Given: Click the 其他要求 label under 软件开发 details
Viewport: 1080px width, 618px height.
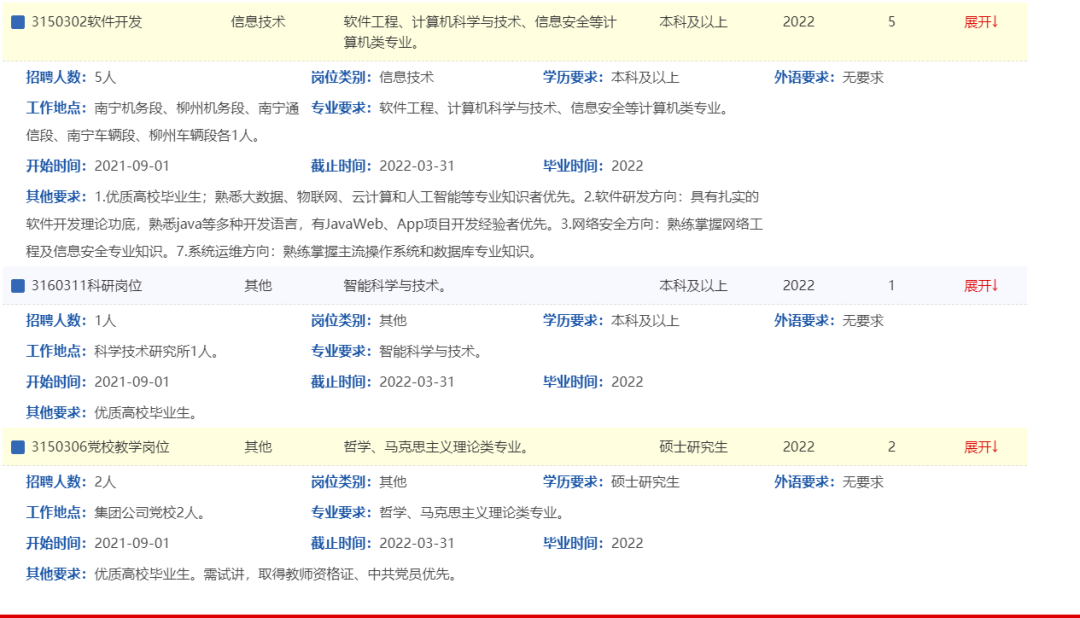Looking at the screenshot, I should (57, 196).
